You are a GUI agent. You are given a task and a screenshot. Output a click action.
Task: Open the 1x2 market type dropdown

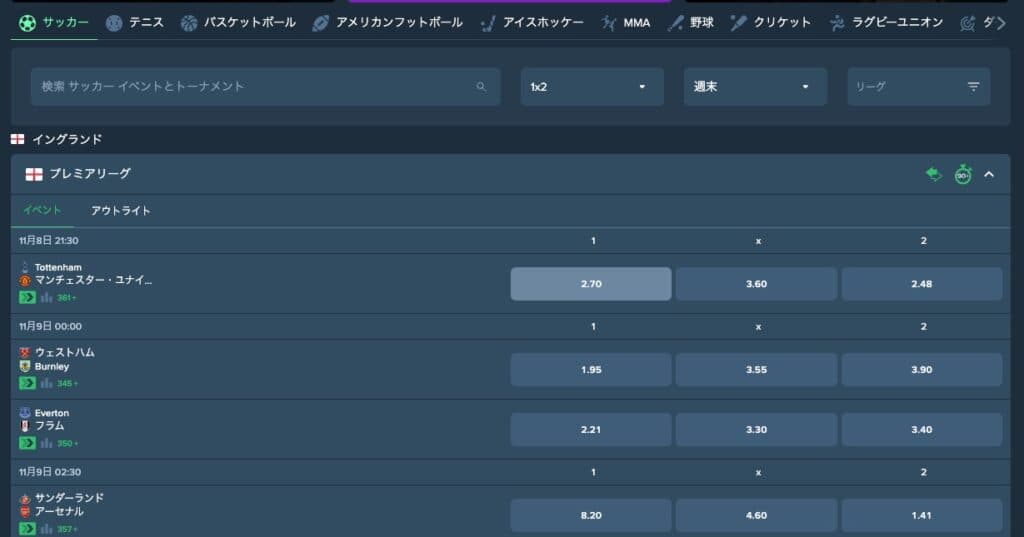pos(591,87)
